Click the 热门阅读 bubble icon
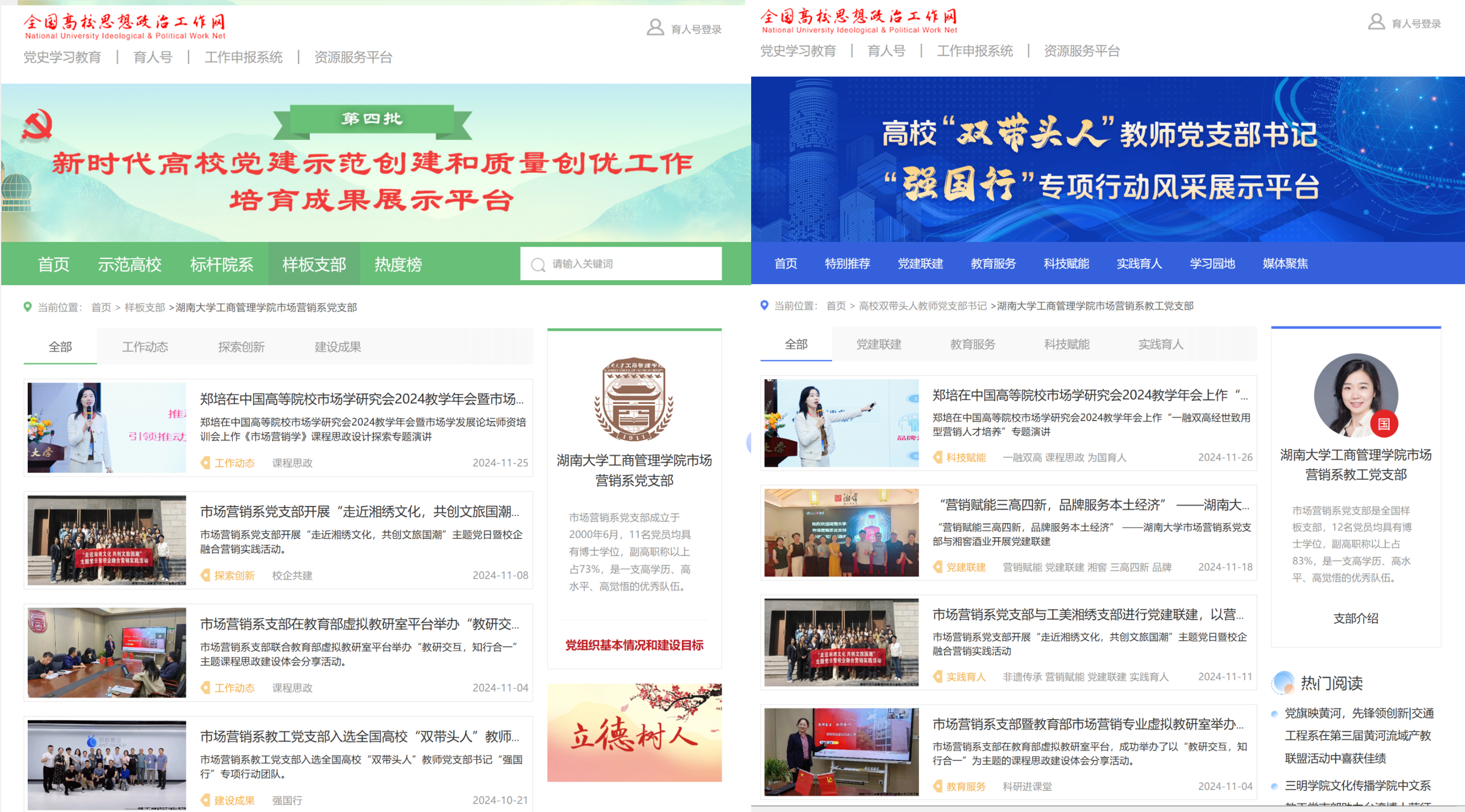 pos(1283,682)
